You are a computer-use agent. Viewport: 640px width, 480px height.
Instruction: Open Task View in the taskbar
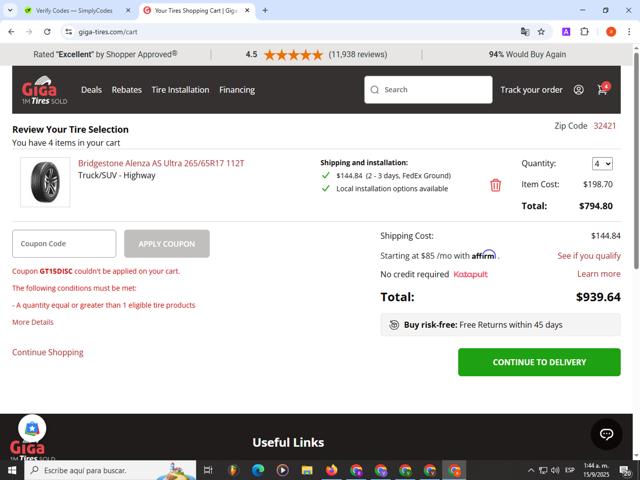tap(208, 470)
